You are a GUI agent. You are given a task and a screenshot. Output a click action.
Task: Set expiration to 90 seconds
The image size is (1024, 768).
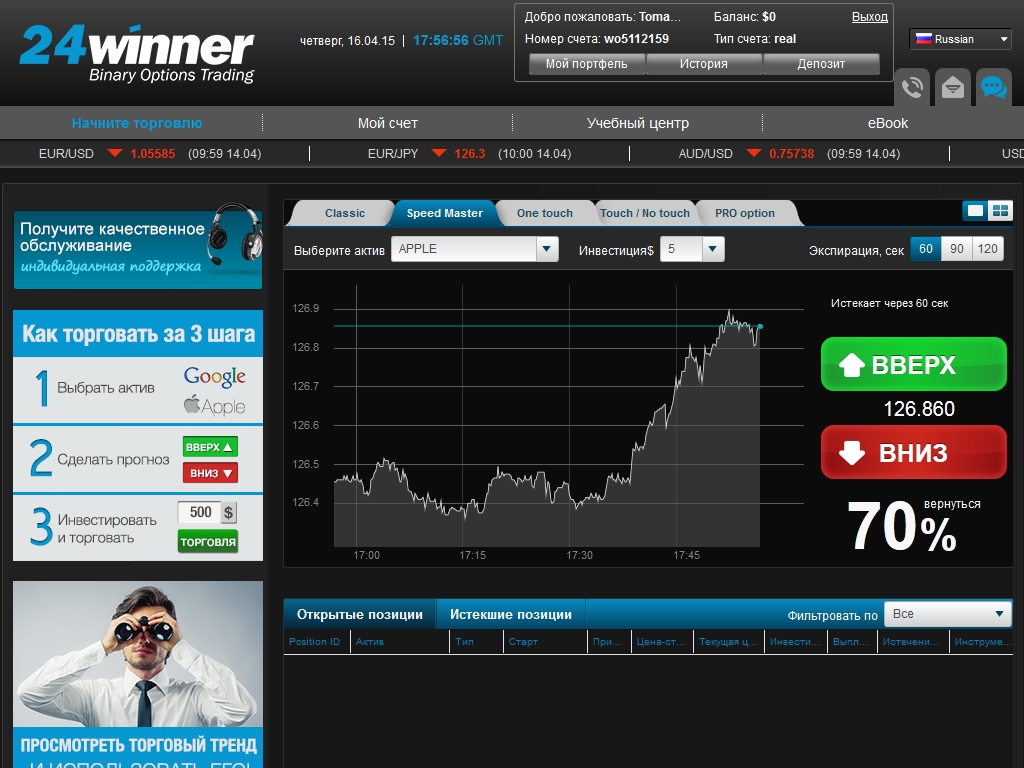[957, 249]
